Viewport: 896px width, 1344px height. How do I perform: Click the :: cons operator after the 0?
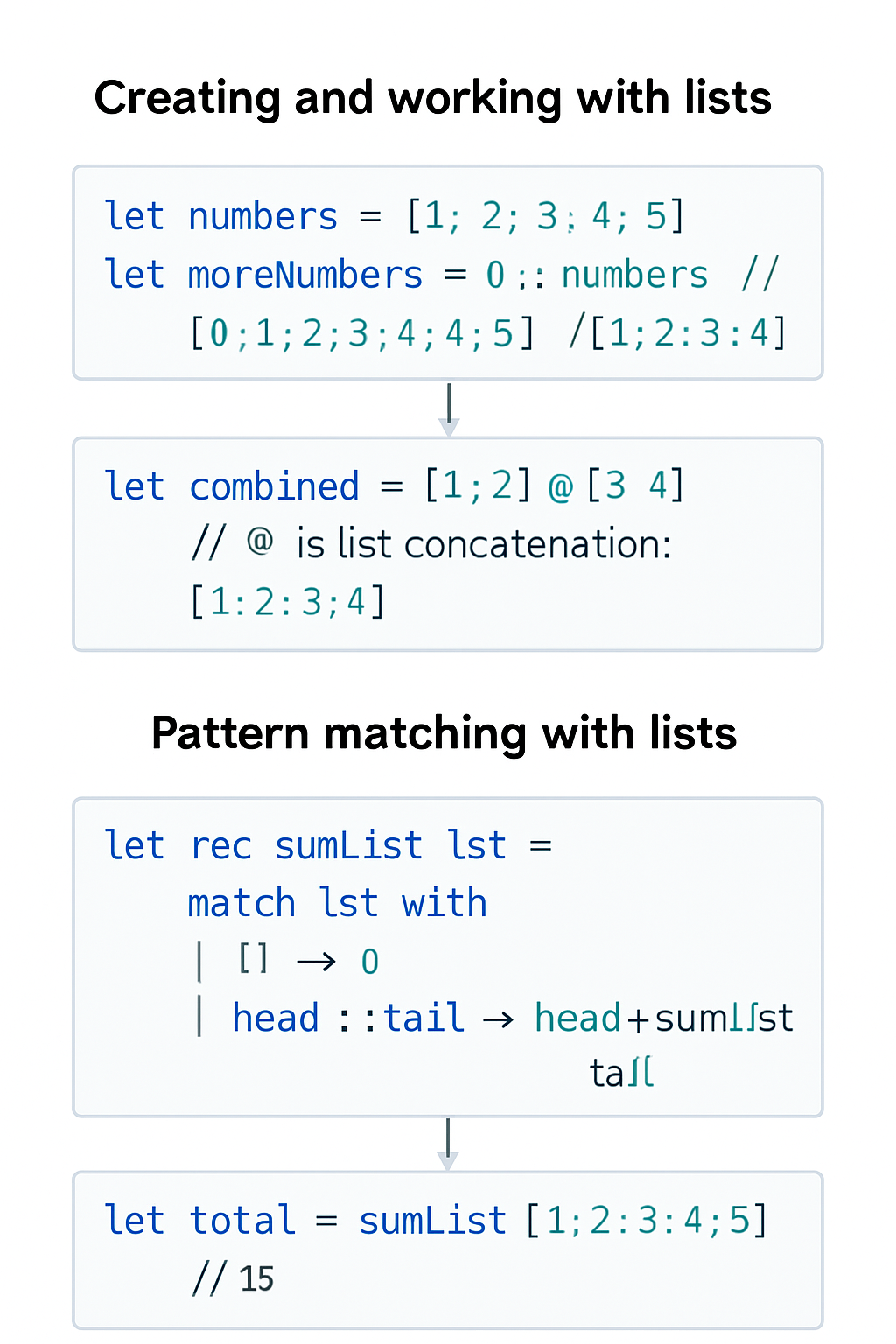pos(531,277)
